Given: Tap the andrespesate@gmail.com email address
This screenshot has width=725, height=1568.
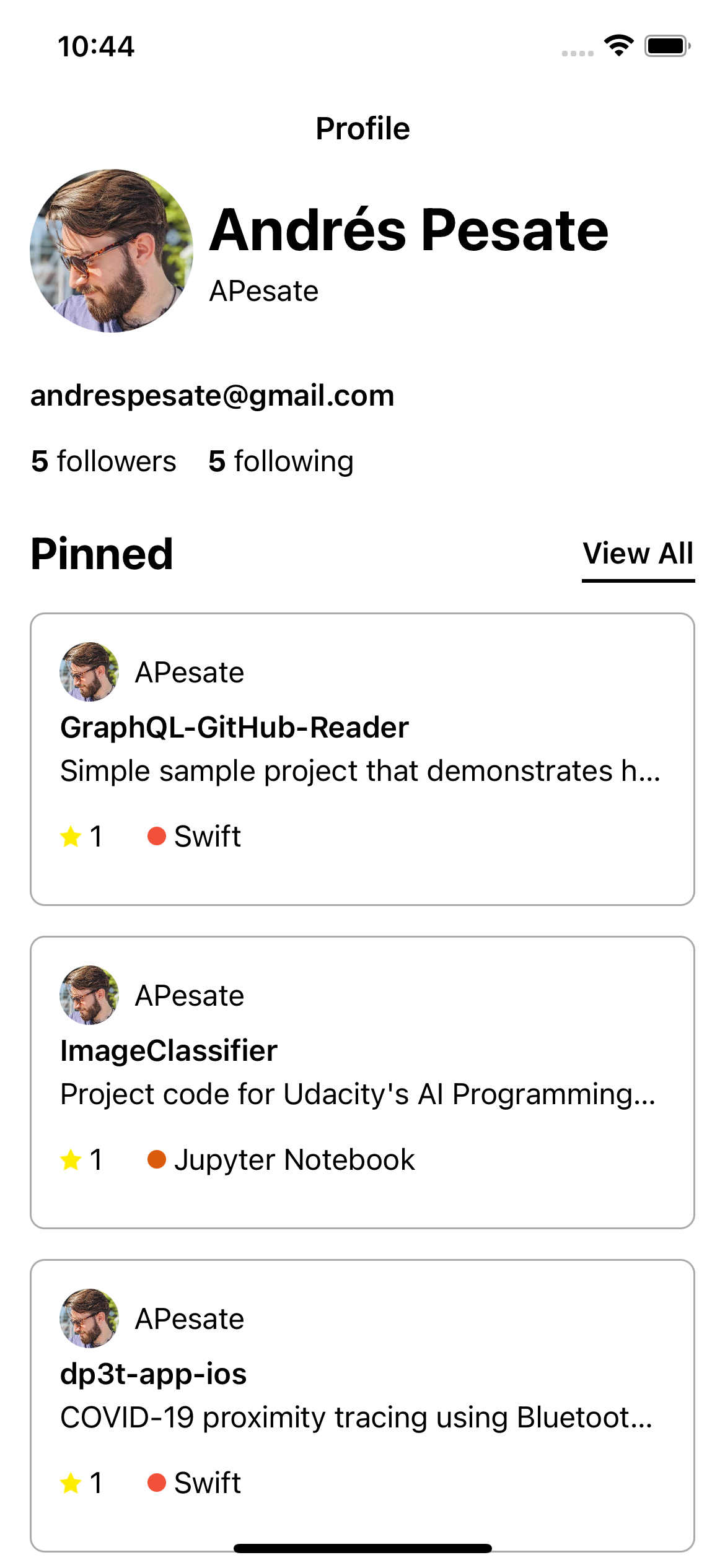Looking at the screenshot, I should pyautogui.click(x=213, y=396).
